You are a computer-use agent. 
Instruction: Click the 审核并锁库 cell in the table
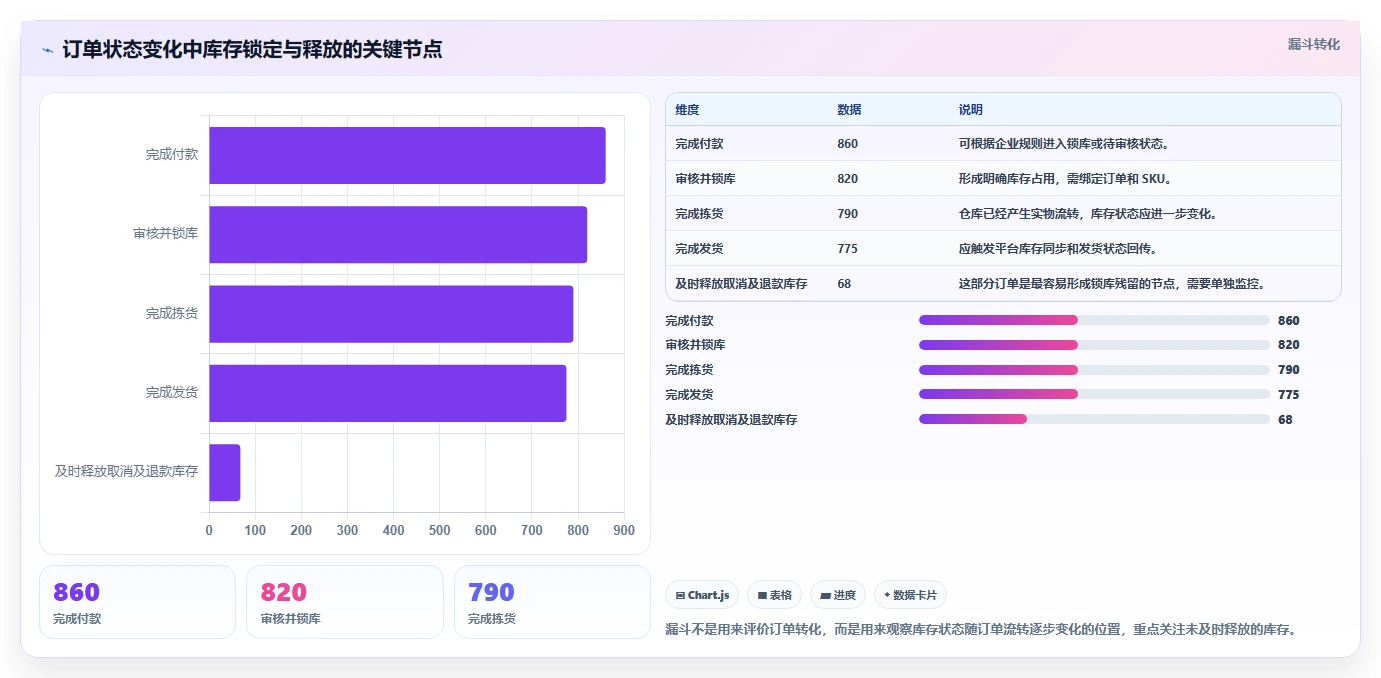click(706, 179)
